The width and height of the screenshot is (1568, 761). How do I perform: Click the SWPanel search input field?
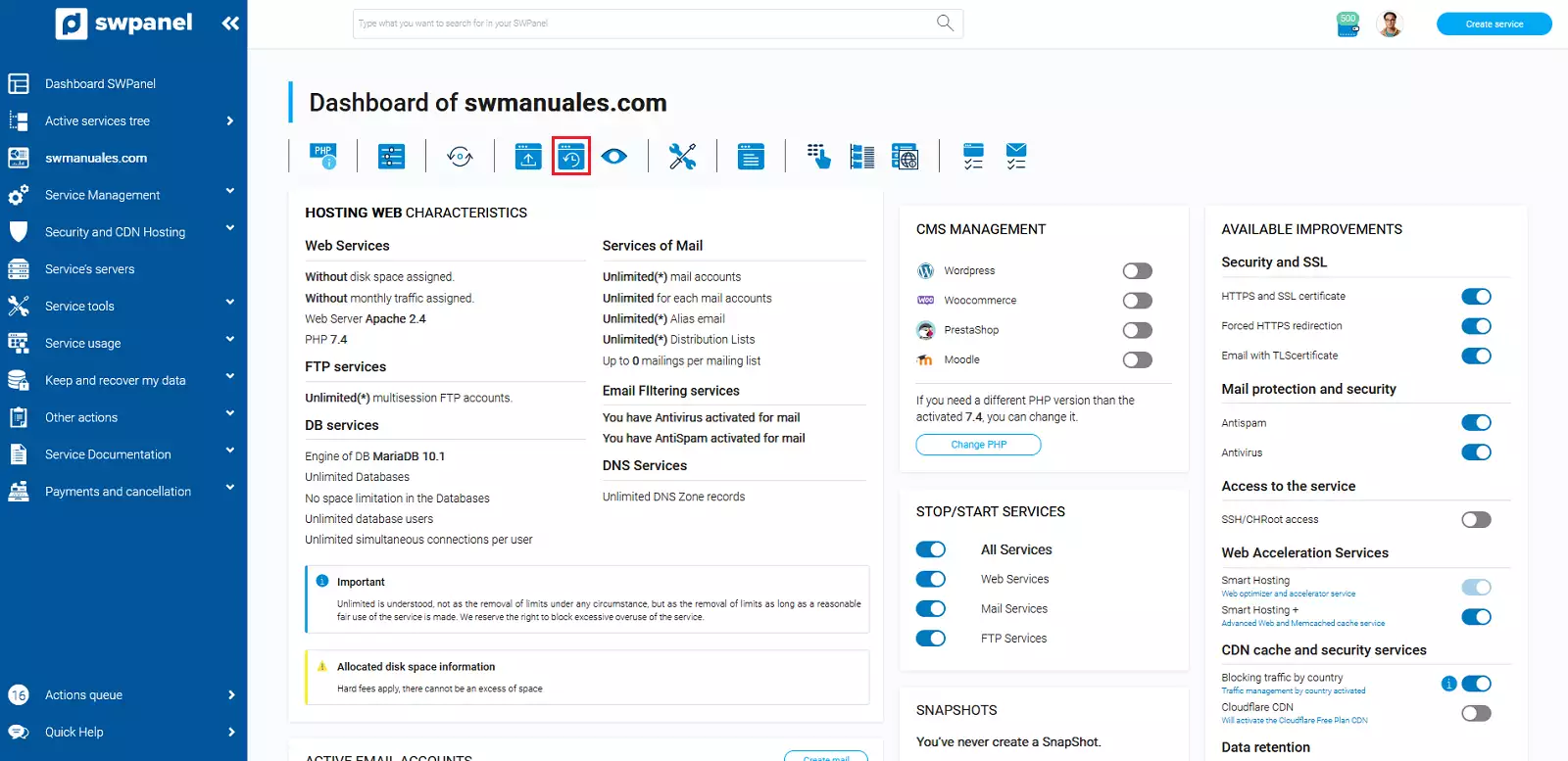647,24
